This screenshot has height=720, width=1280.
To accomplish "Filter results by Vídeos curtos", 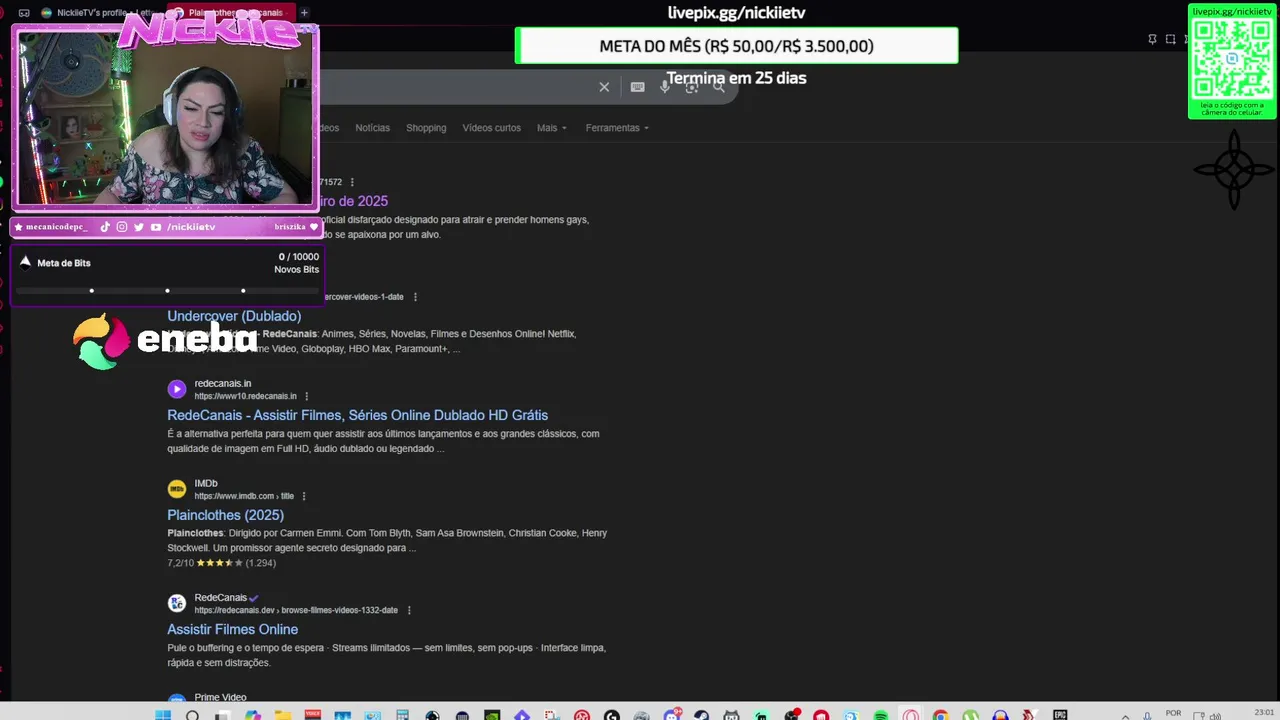I will tap(491, 128).
